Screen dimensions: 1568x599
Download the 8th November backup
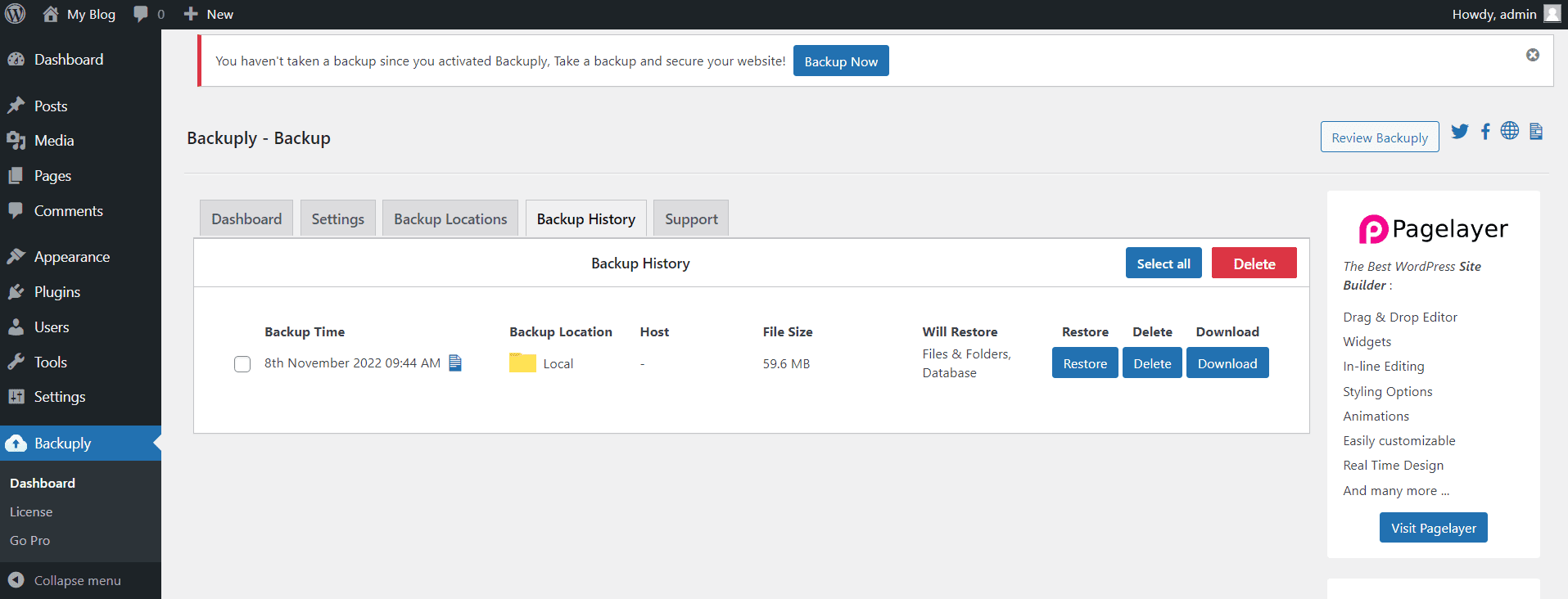point(1227,363)
